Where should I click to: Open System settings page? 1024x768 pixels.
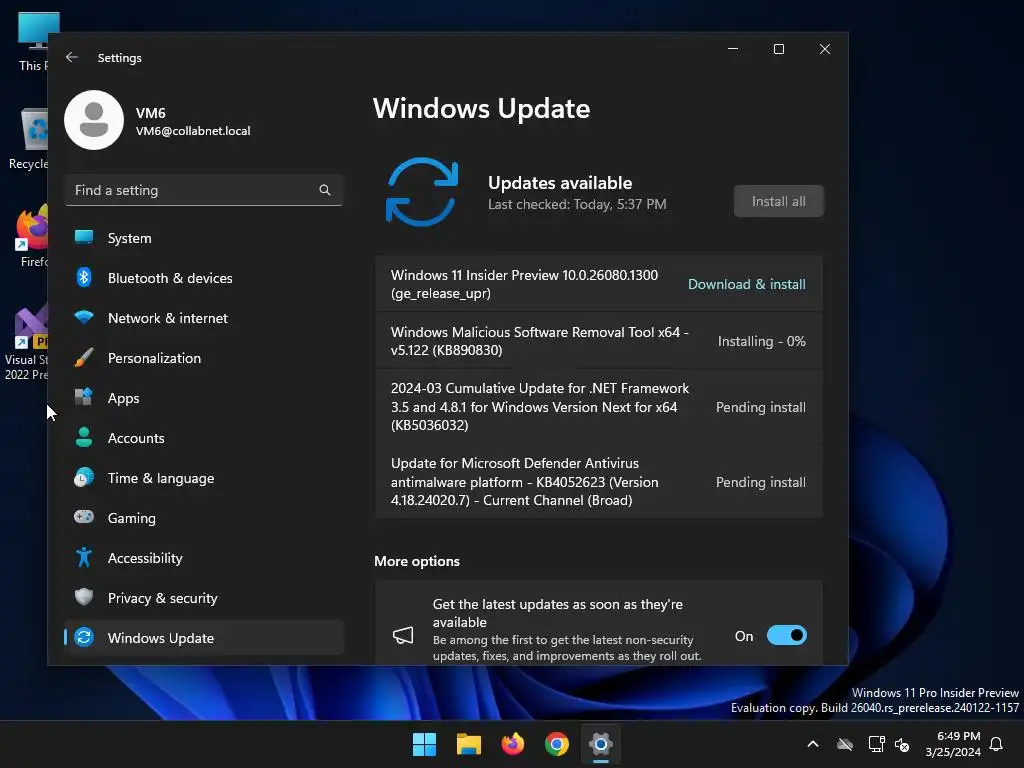(204, 238)
